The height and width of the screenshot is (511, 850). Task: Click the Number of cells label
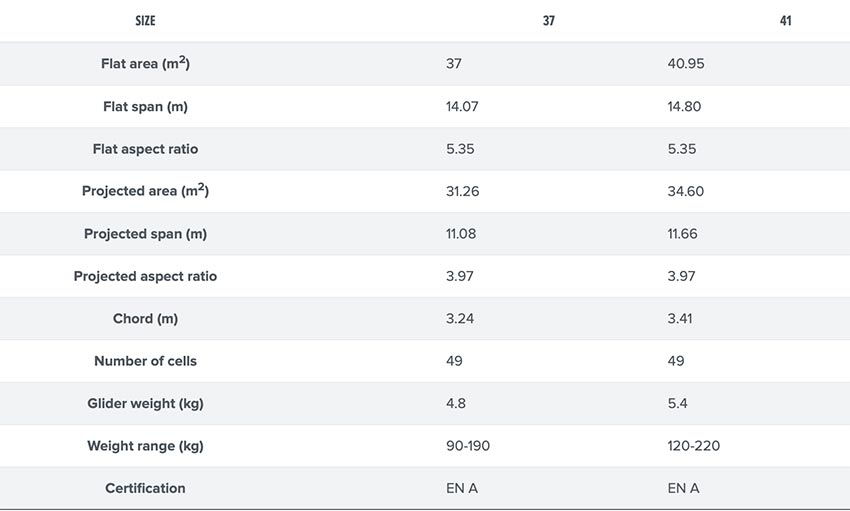145,361
